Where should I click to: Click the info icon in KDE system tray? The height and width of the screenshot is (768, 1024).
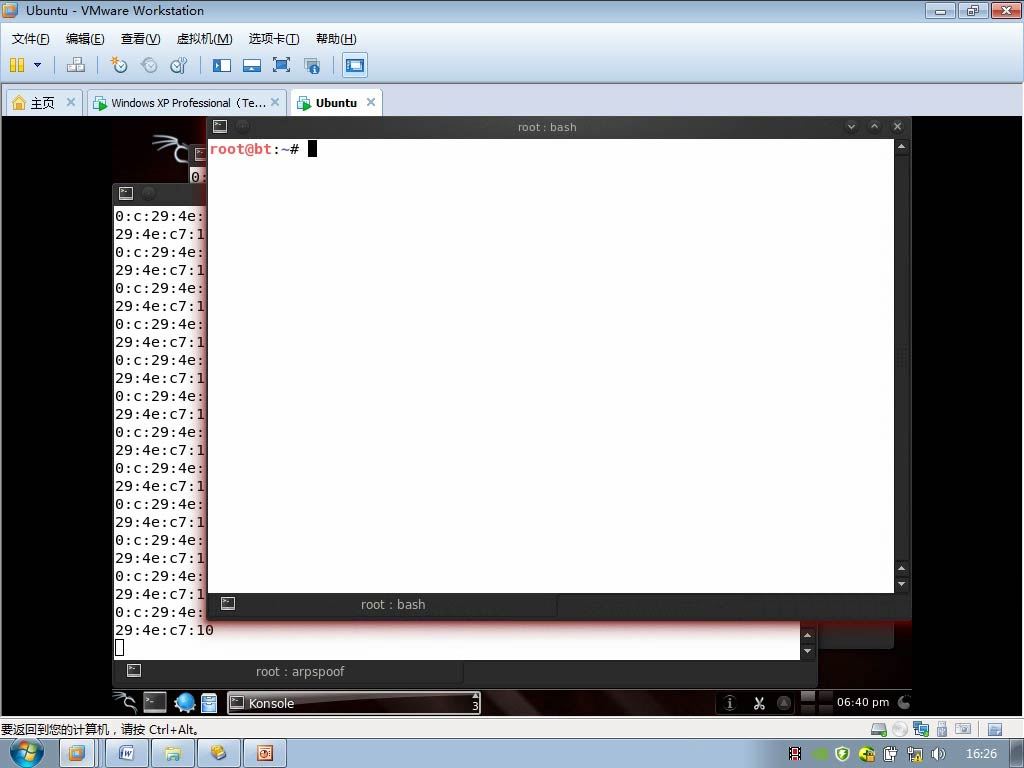pyautogui.click(x=729, y=703)
